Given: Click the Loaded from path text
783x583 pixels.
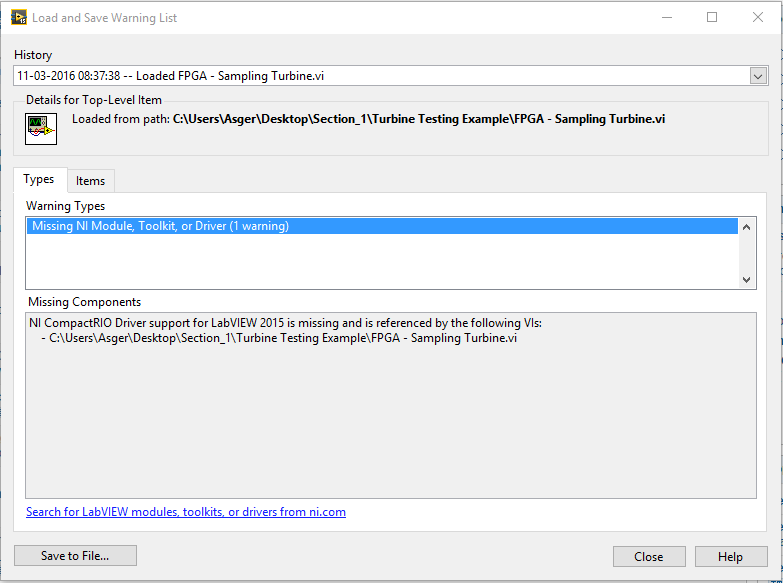Looking at the screenshot, I should (369, 119).
